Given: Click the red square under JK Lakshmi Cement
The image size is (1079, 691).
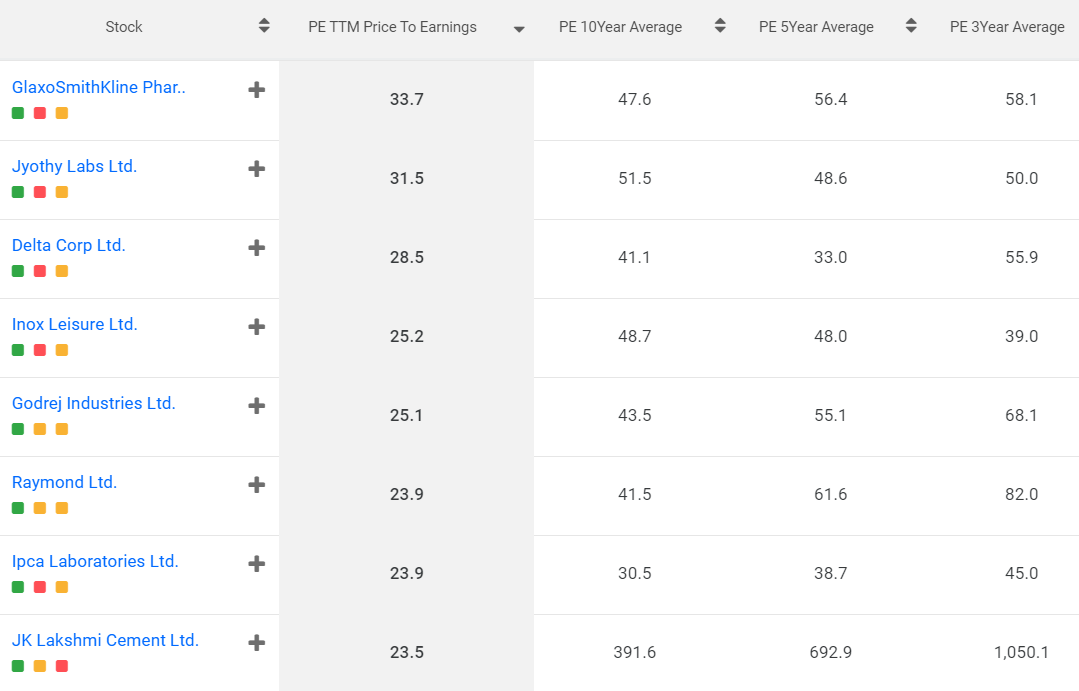Looking at the screenshot, I should [x=62, y=666].
